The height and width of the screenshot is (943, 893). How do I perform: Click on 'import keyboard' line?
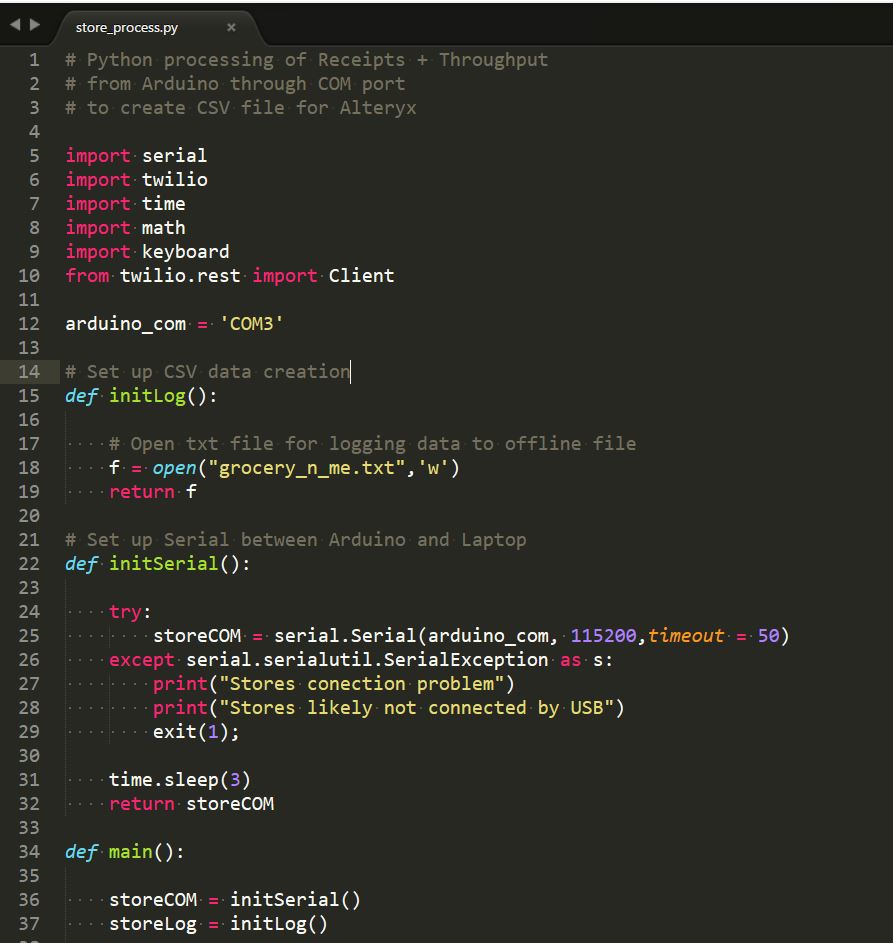147,251
